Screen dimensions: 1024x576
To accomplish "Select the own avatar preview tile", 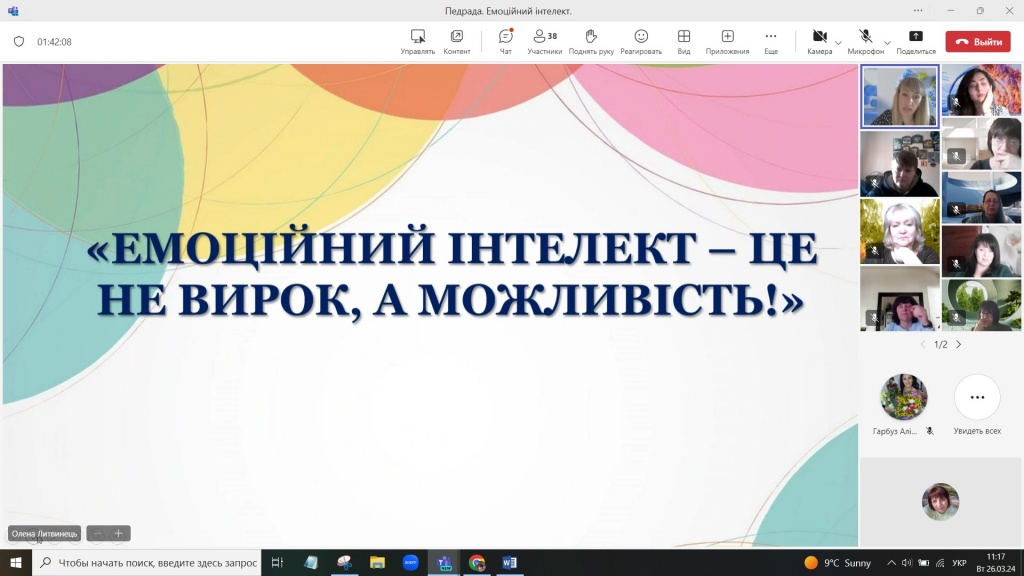I will coord(940,502).
